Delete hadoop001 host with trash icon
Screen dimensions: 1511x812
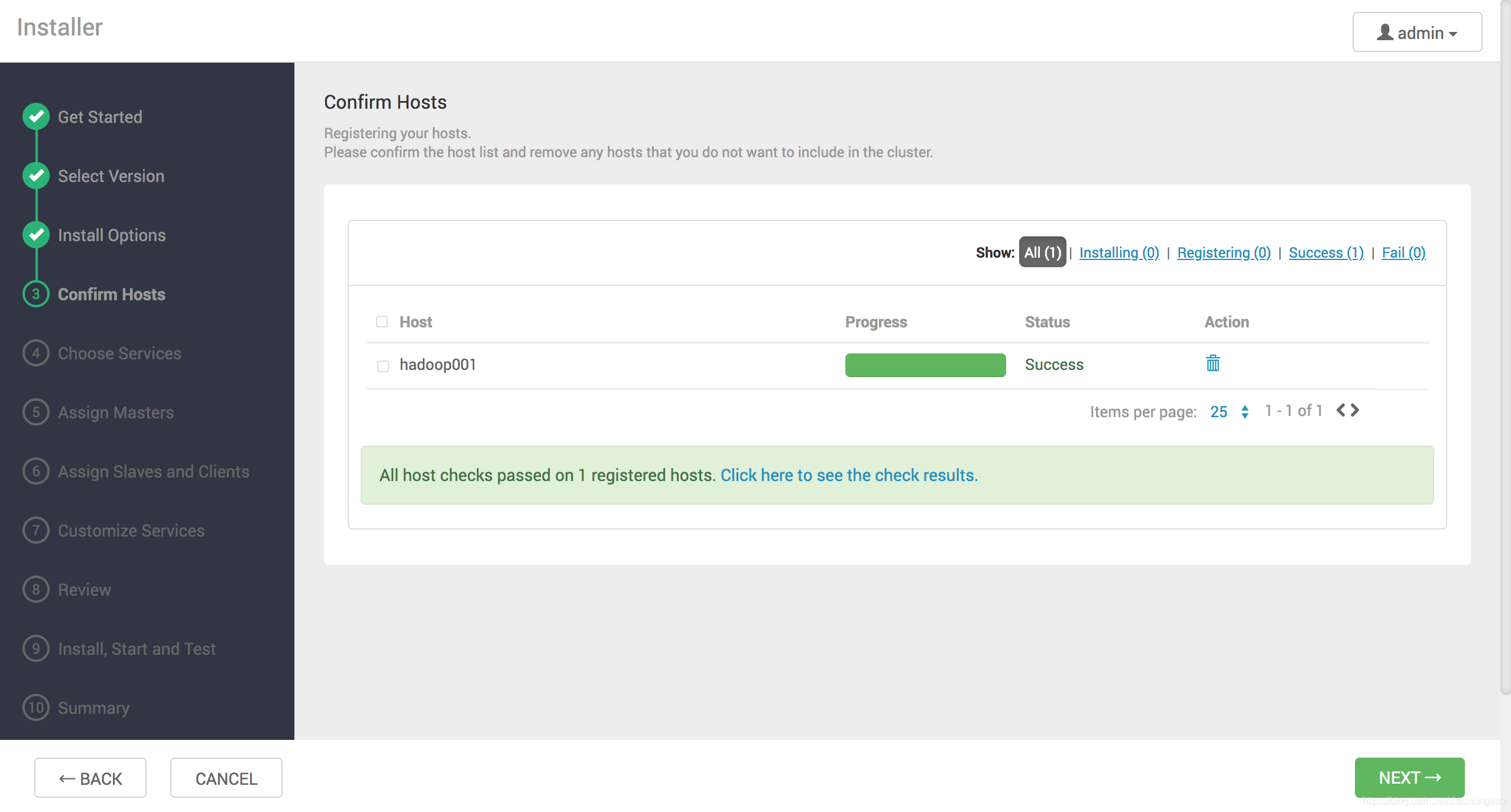(1212, 363)
